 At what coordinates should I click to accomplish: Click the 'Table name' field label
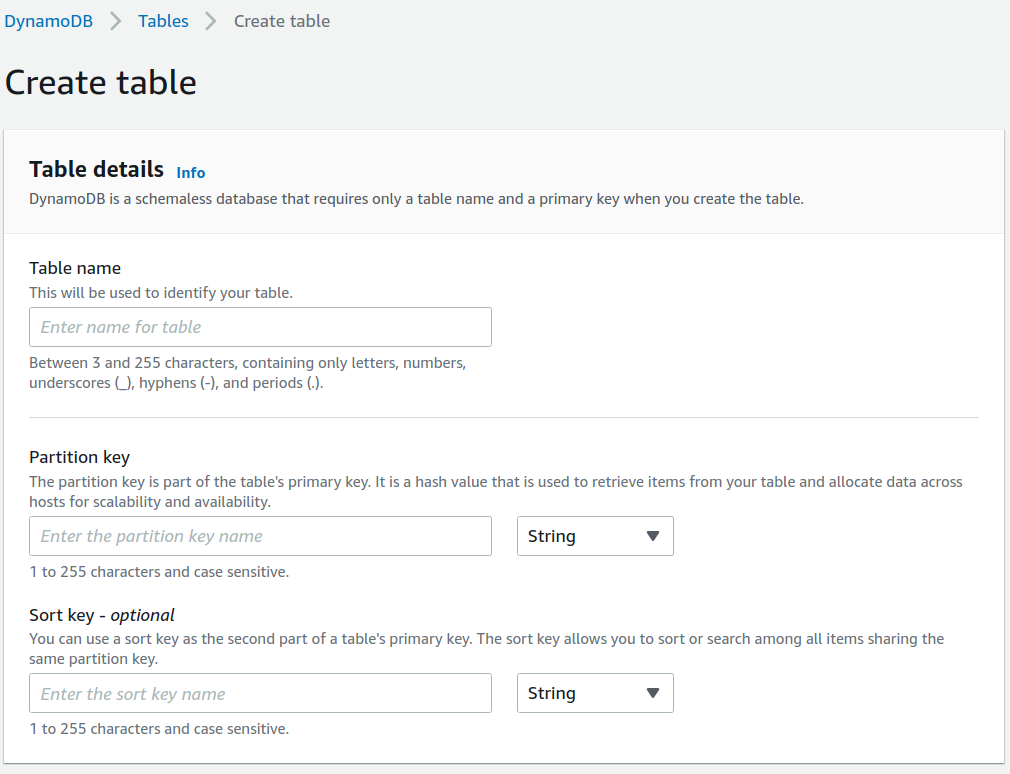75,268
